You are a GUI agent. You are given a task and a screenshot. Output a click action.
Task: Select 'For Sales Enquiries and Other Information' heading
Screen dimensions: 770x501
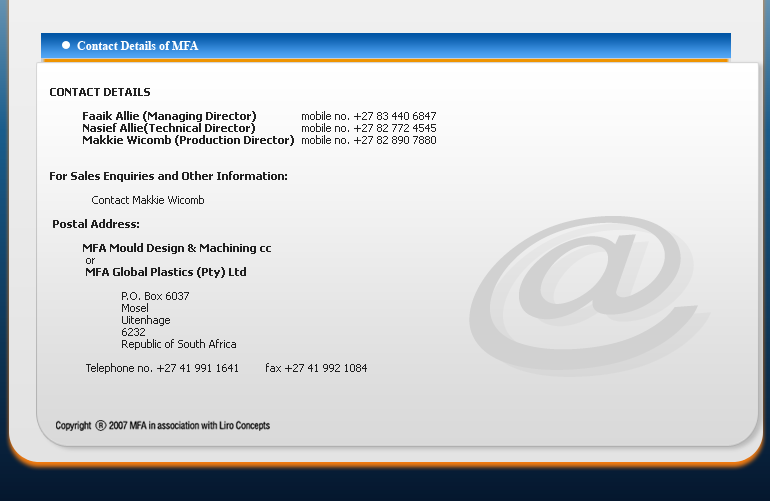(168, 176)
